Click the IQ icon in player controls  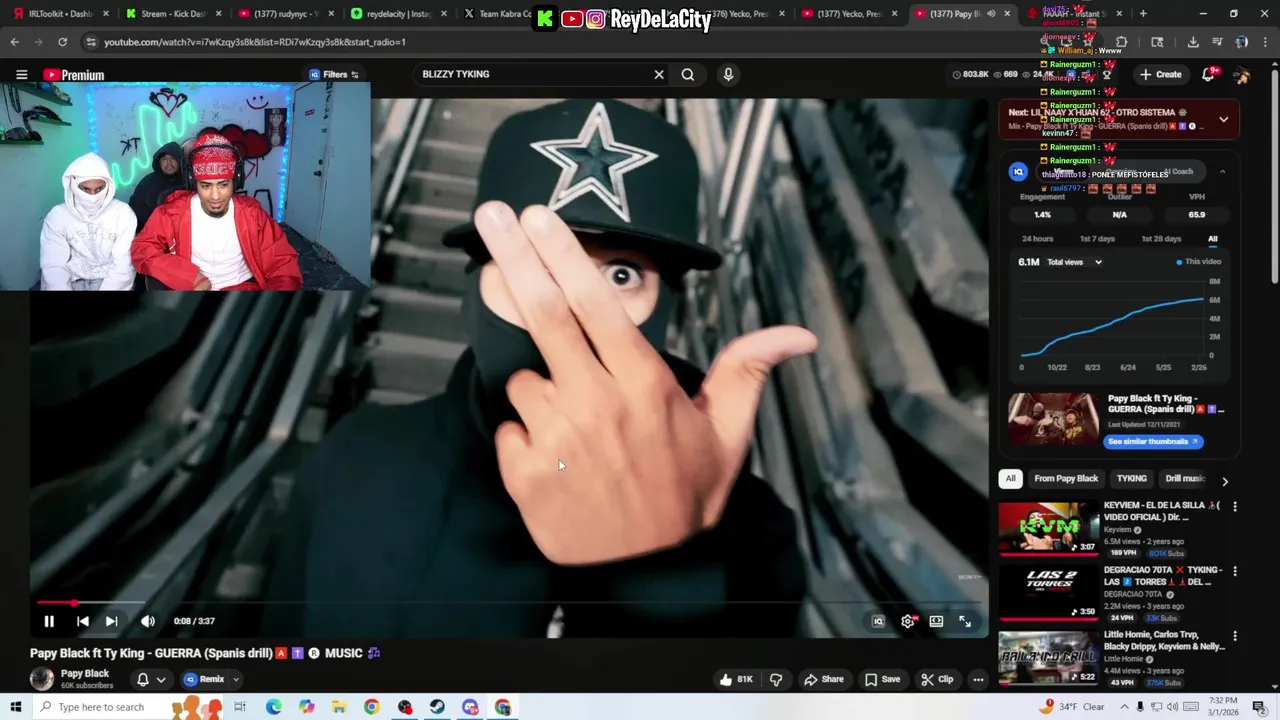click(878, 621)
